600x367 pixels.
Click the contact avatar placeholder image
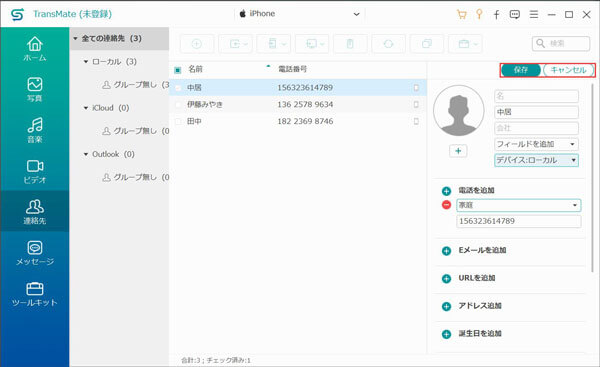coord(458,111)
